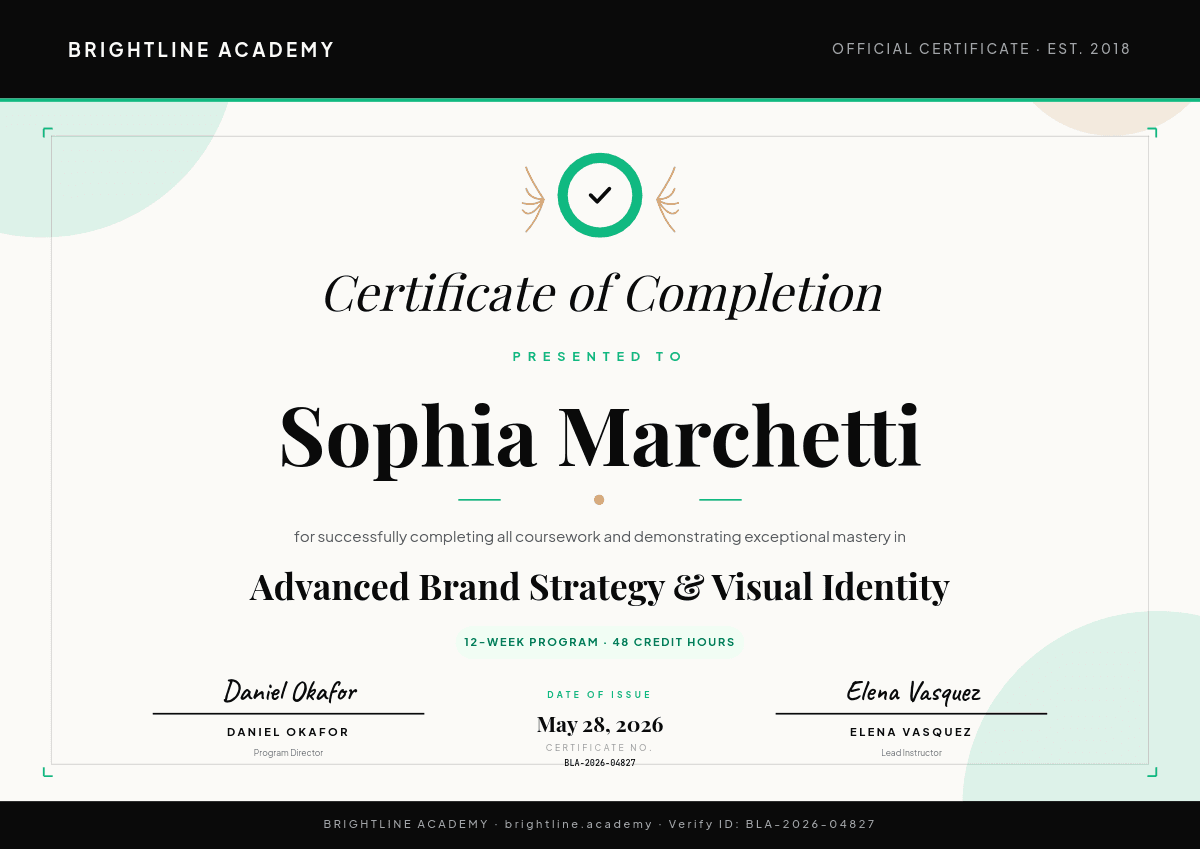1200x849 pixels.
Task: Click the course title 'Advanced Brand Strategy & Visual Identity'
Action: [x=600, y=587]
